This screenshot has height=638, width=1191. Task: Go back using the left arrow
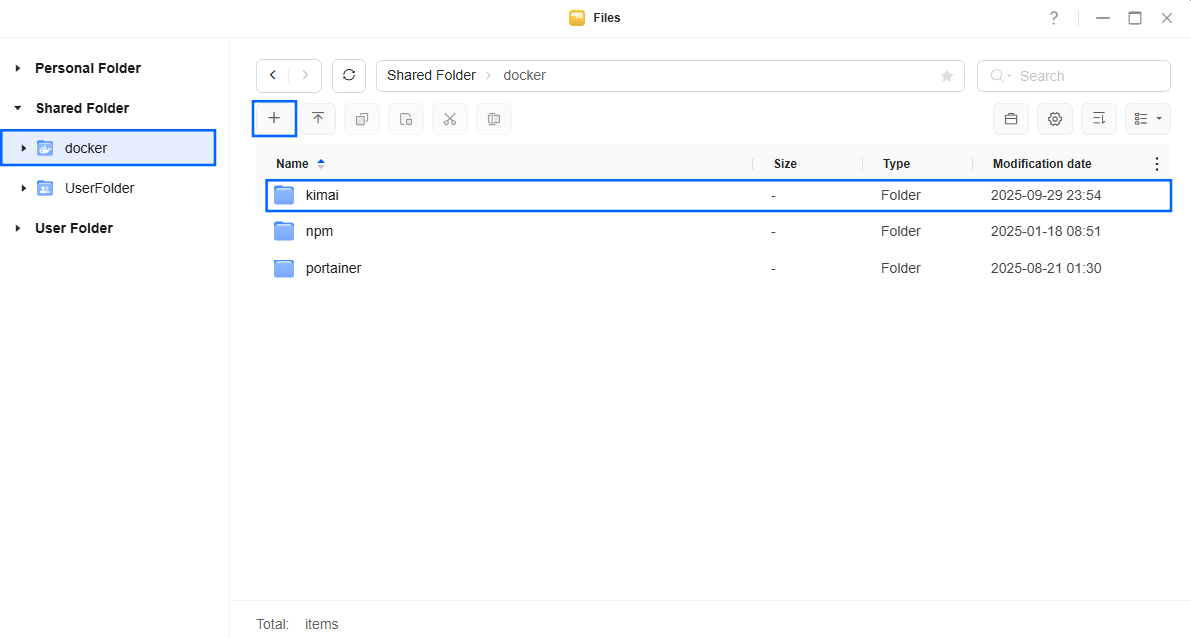(x=273, y=76)
